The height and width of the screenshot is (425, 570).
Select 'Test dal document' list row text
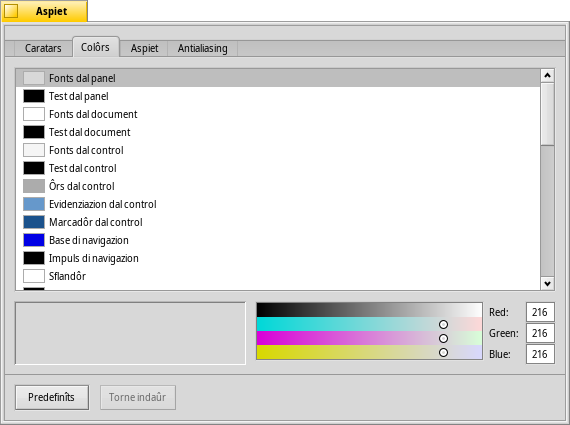tap(89, 132)
